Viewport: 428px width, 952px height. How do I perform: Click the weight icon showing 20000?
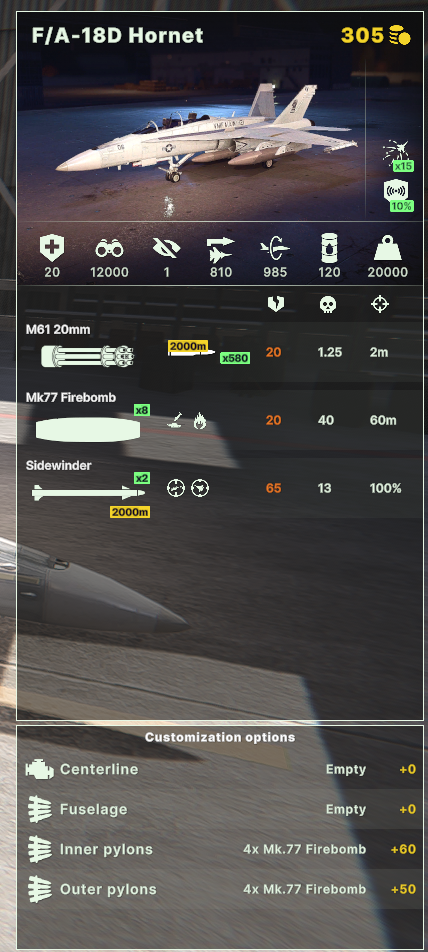[387, 248]
